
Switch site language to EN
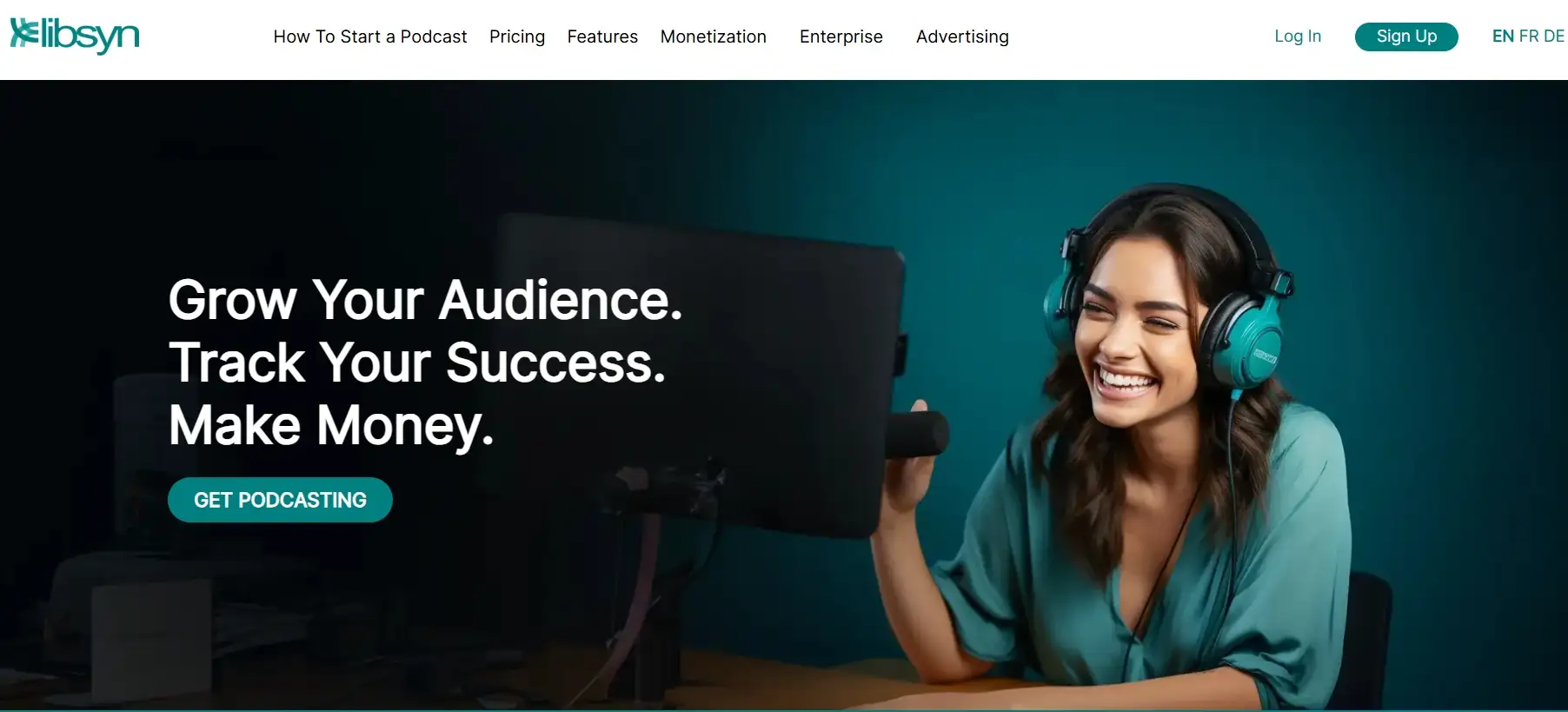click(x=1503, y=37)
